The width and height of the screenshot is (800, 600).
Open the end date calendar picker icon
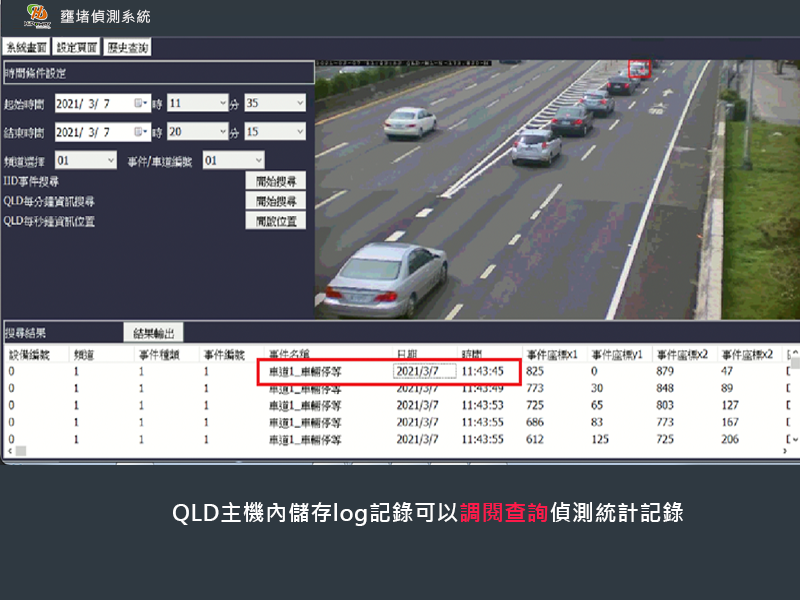point(140,132)
